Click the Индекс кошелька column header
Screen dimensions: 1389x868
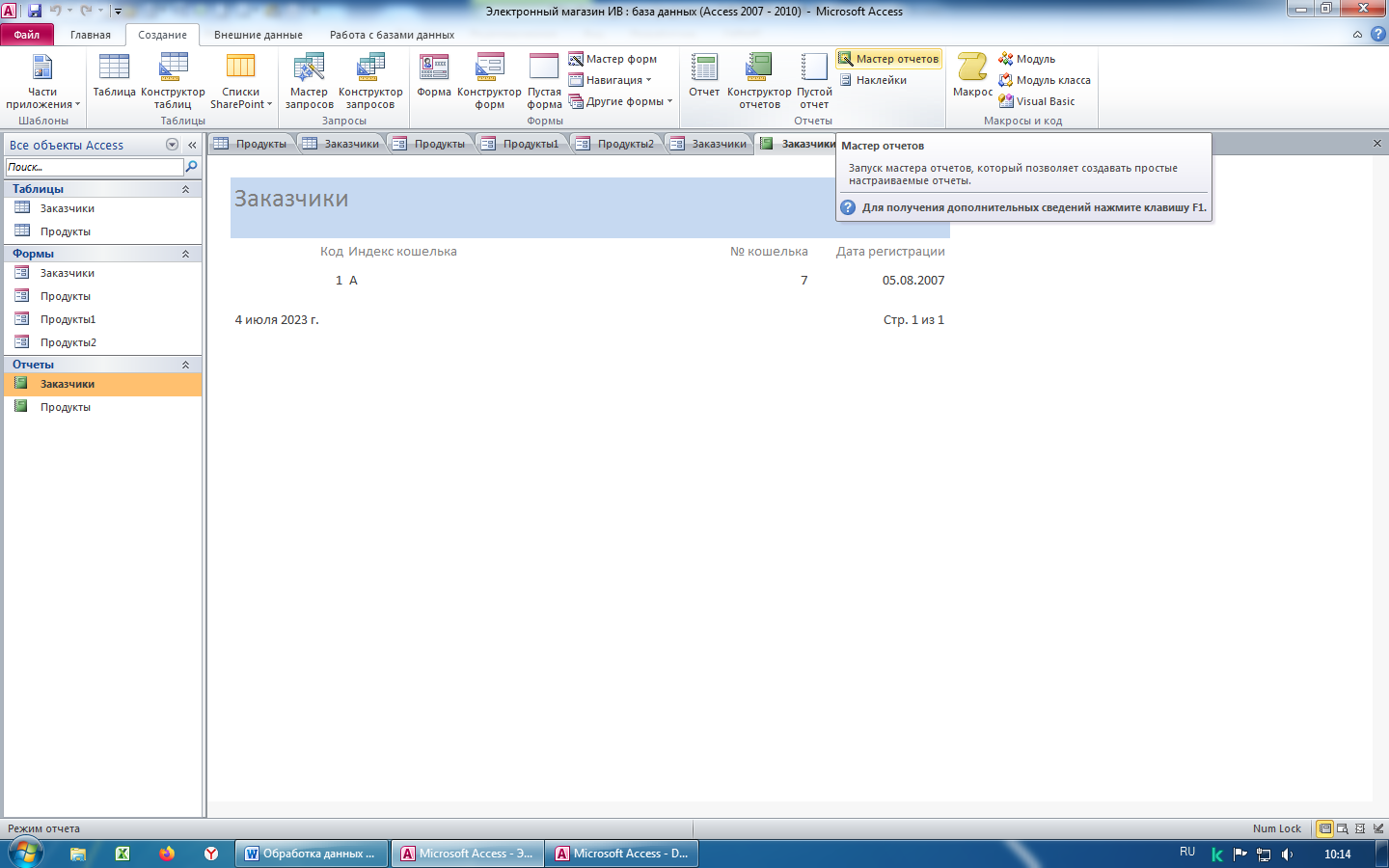coord(402,252)
